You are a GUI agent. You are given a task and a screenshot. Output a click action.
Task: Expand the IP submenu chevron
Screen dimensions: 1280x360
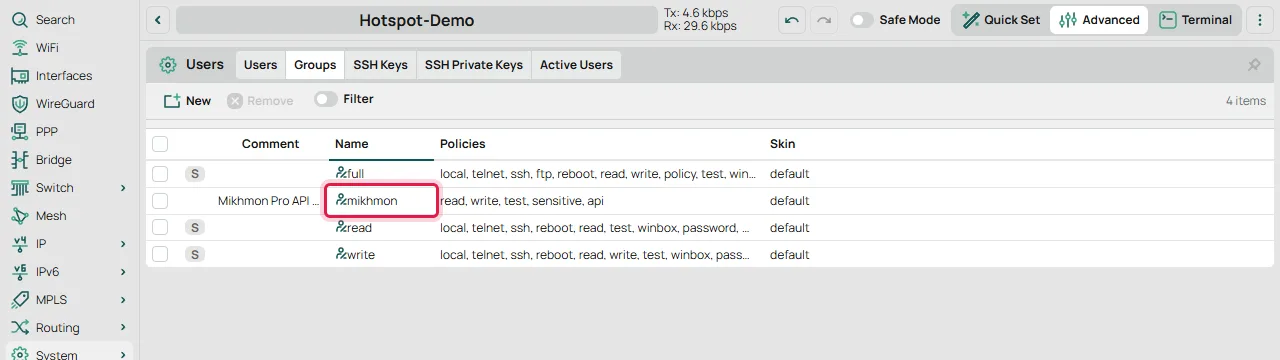coord(123,244)
